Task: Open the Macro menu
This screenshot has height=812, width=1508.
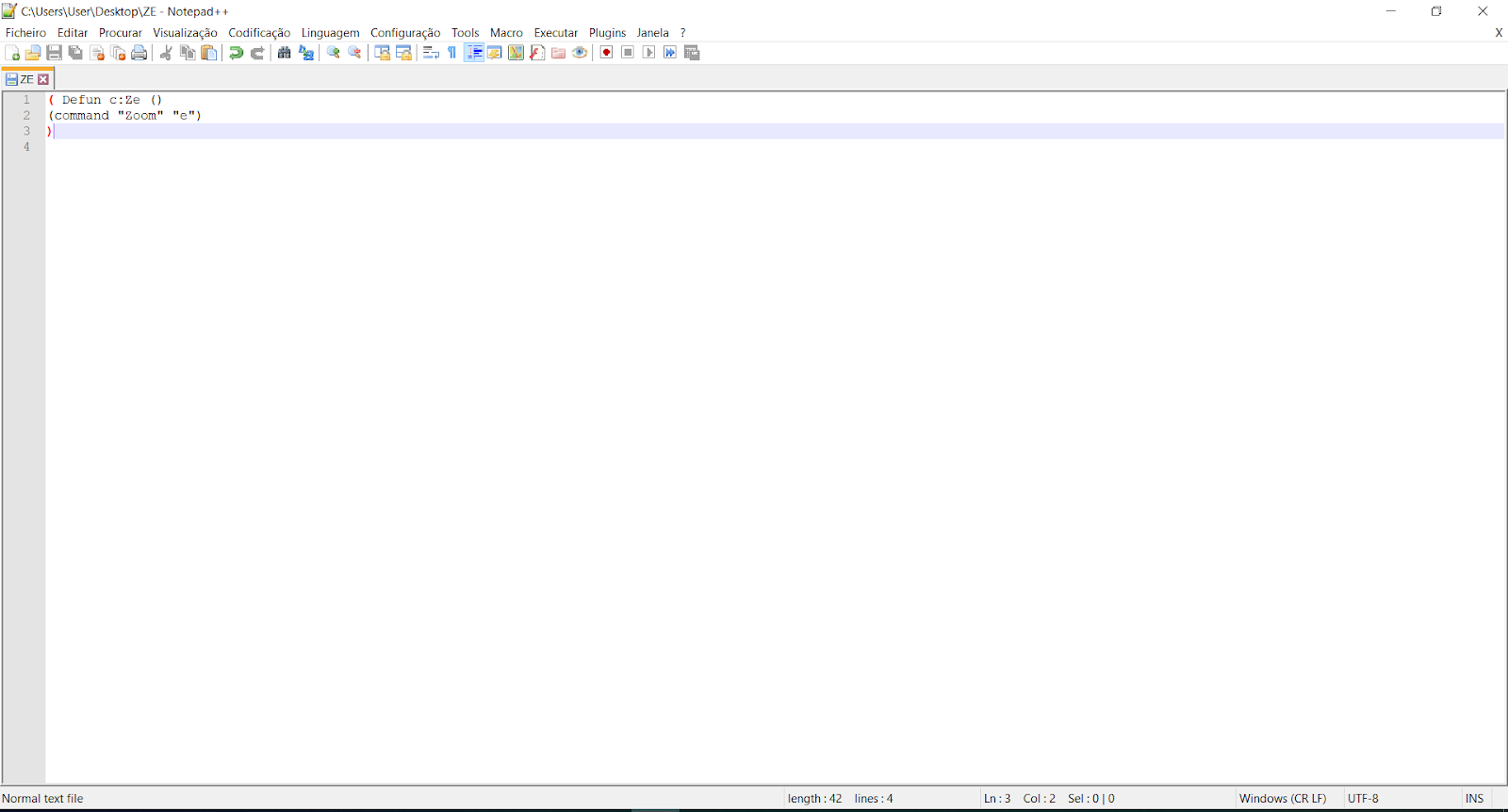Action: (x=506, y=33)
